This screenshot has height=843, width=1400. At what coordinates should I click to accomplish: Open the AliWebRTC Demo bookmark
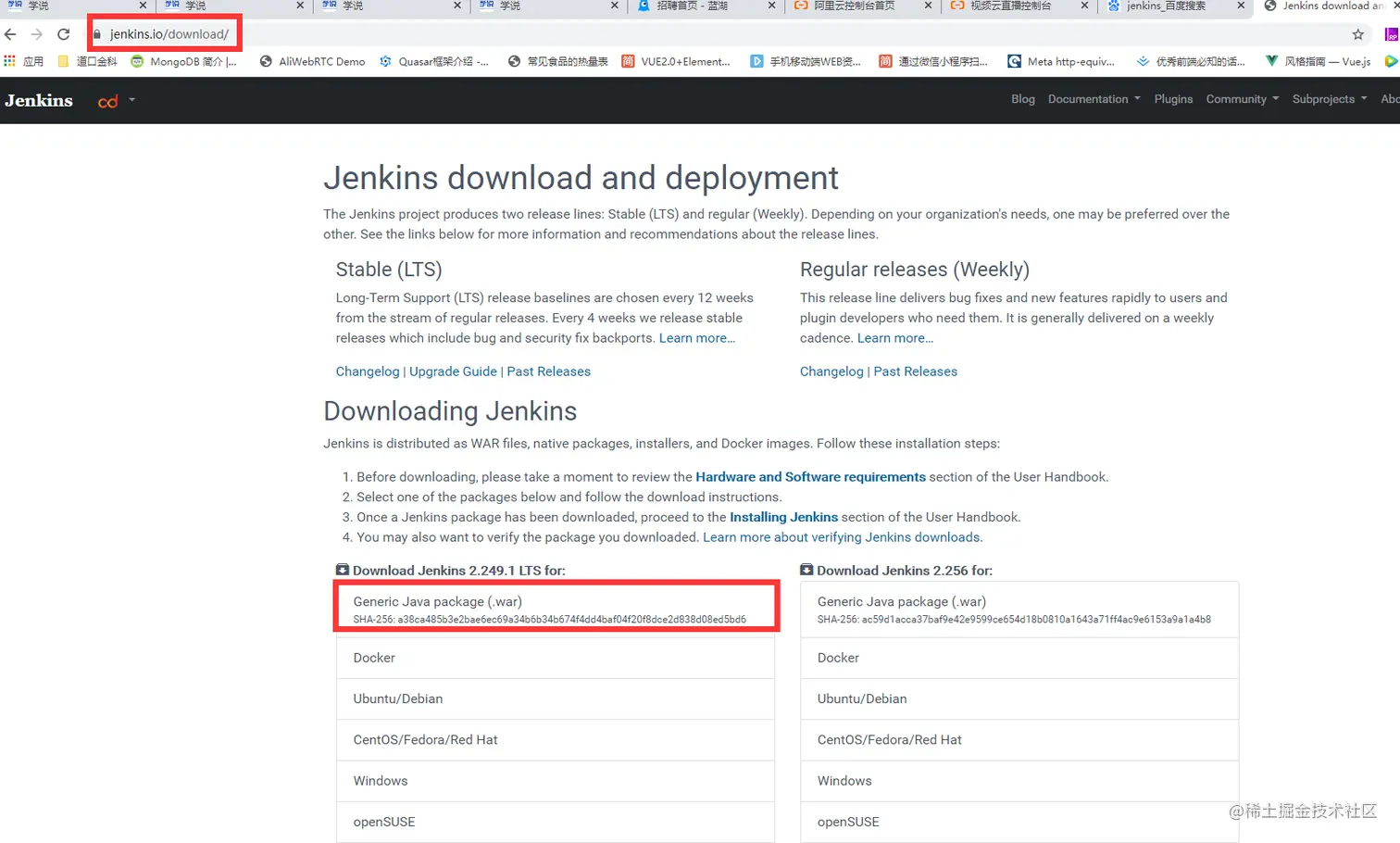312,61
